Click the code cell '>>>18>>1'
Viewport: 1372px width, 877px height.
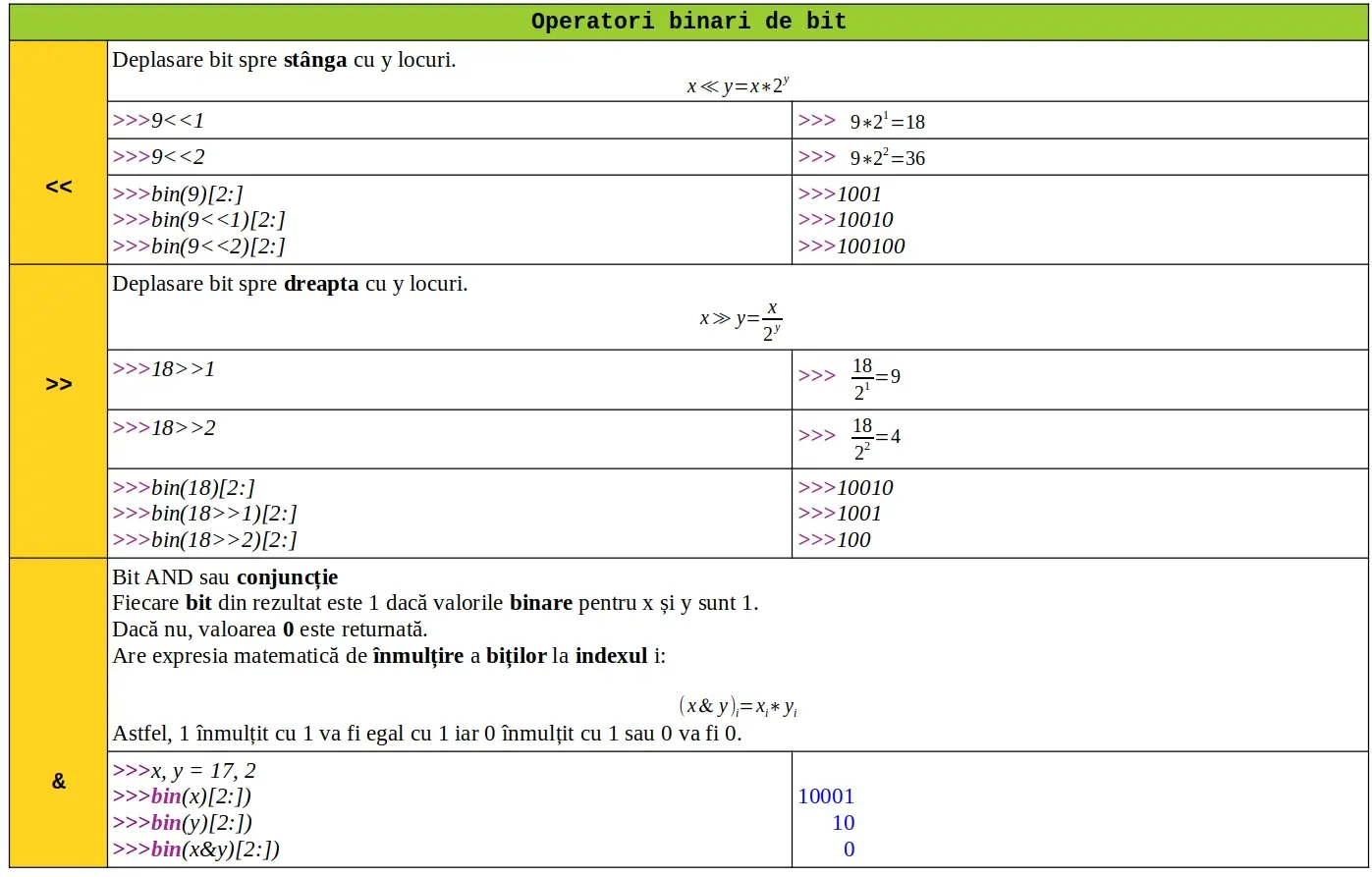click(x=450, y=379)
